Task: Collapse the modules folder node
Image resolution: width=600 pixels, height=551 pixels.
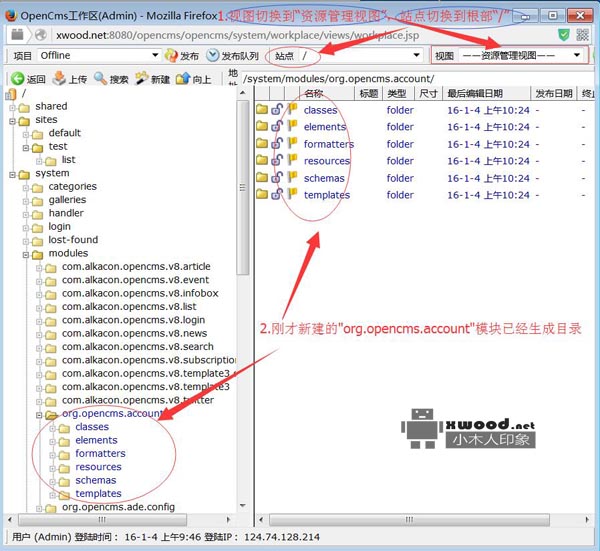Action: [x=26, y=255]
